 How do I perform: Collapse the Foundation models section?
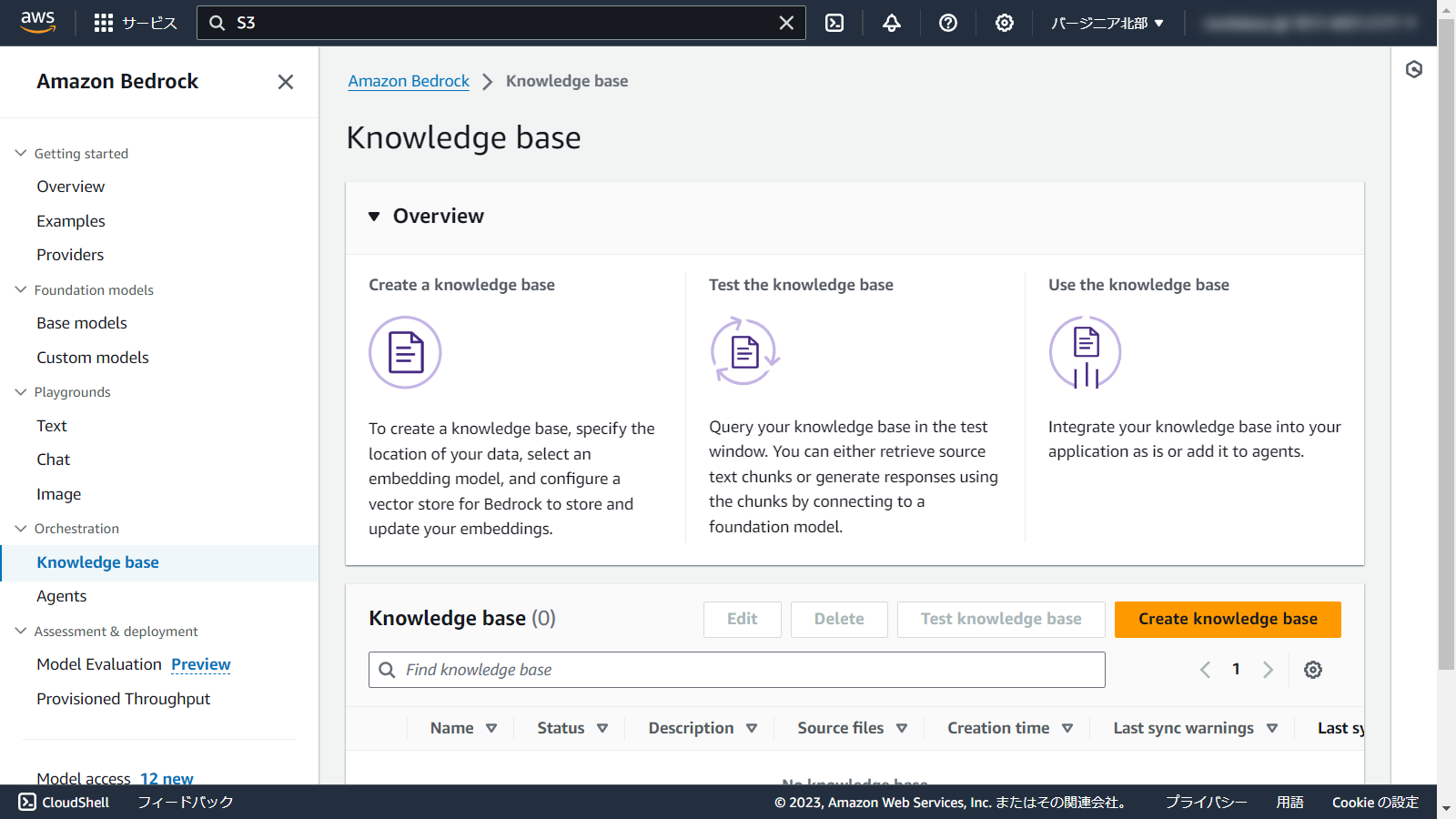tap(21, 290)
